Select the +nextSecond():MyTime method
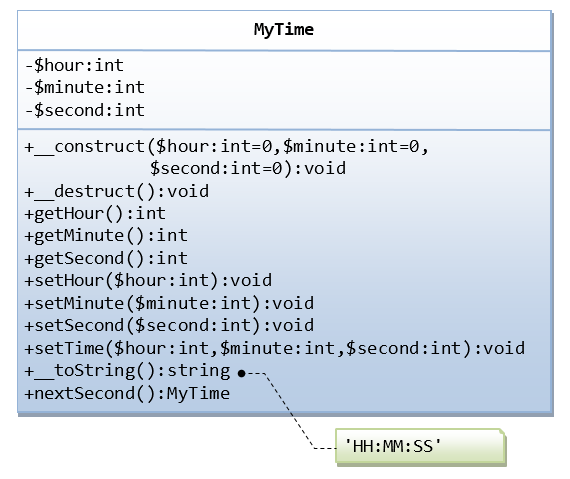Screen dimensions: 570x479 click(x=127, y=394)
